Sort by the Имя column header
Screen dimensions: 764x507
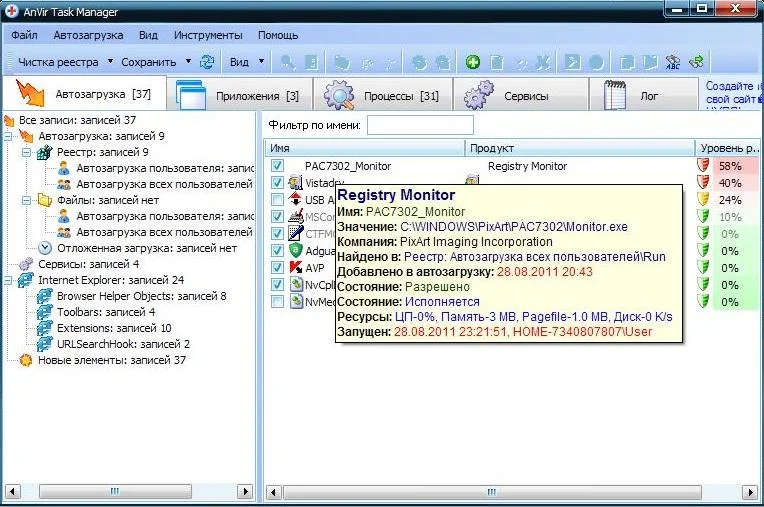[x=365, y=148]
